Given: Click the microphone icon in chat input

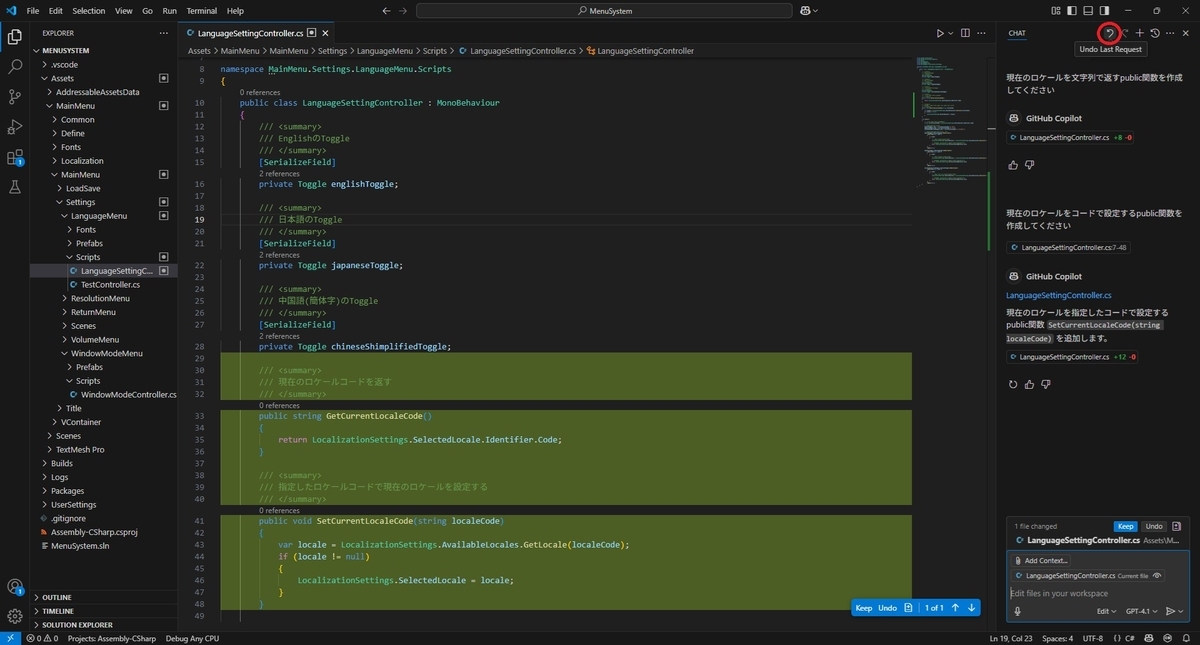Looking at the screenshot, I should pyautogui.click(x=1017, y=611).
